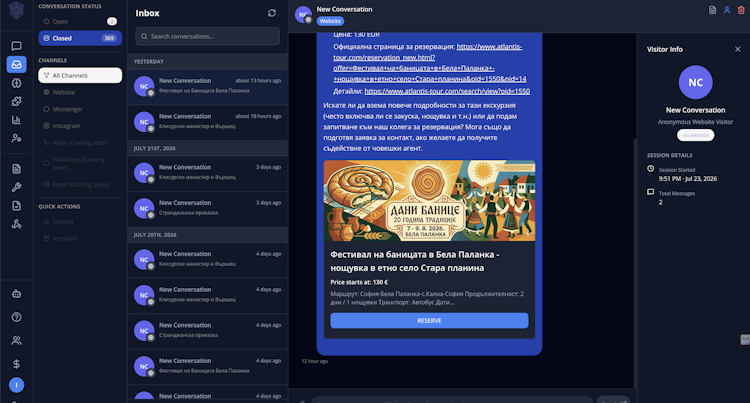Open the team members icon in sidebar
The width and height of the screenshot is (750, 403).
16,340
